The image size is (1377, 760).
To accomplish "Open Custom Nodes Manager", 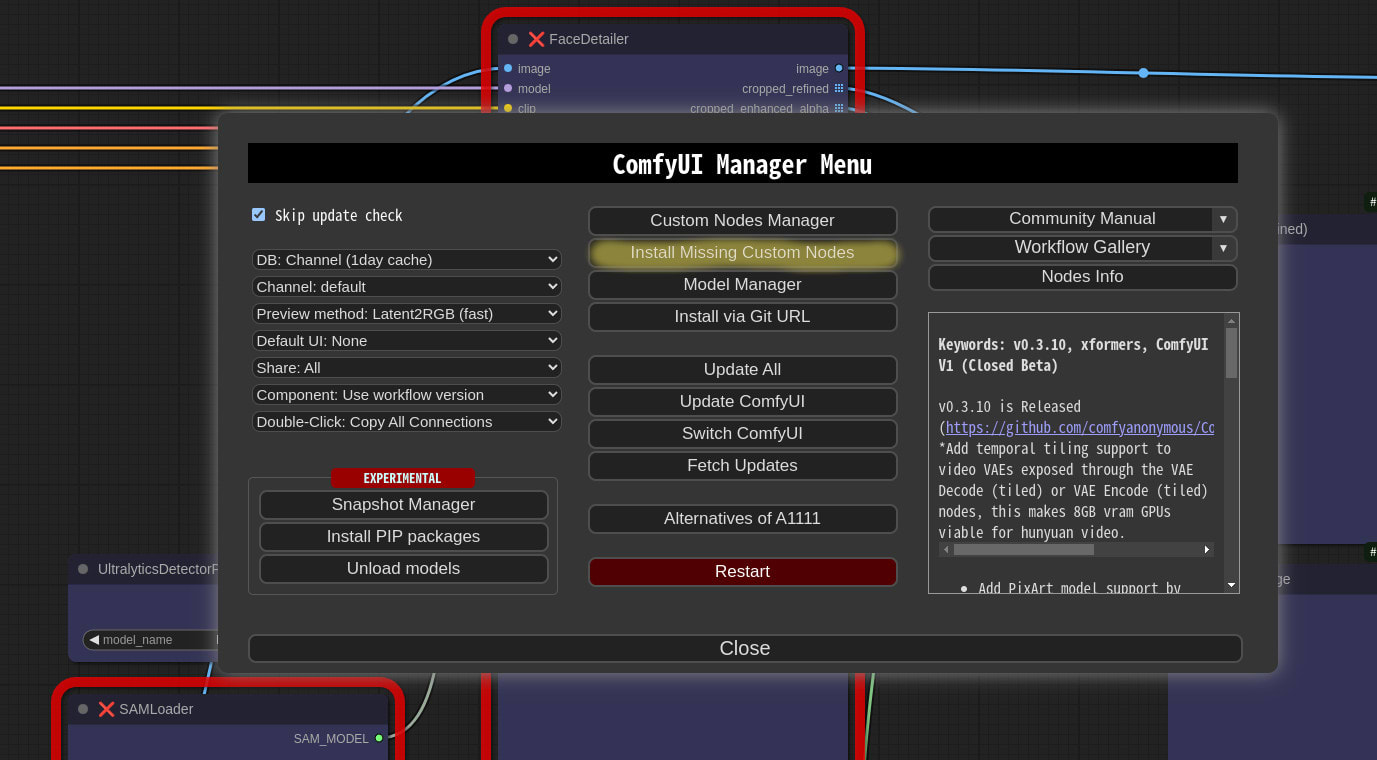I will (743, 221).
